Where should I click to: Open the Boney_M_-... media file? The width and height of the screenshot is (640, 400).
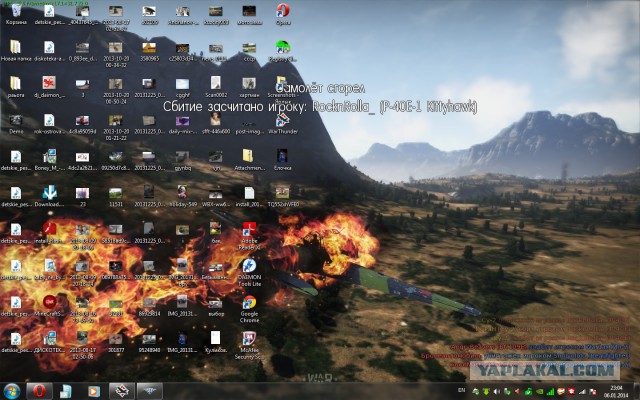[x=49, y=160]
